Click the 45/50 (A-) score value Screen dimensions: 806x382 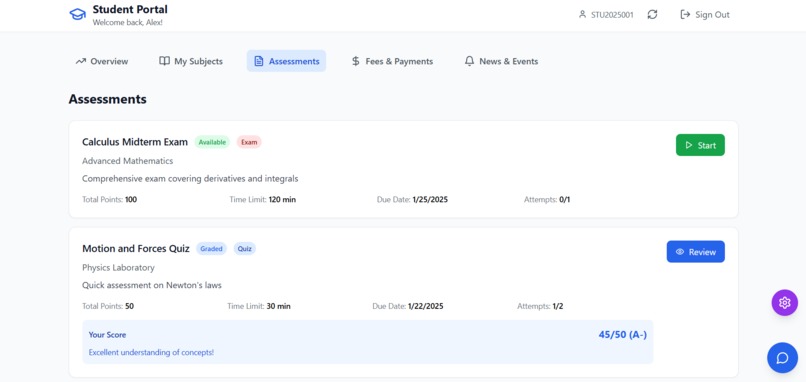[x=622, y=335]
